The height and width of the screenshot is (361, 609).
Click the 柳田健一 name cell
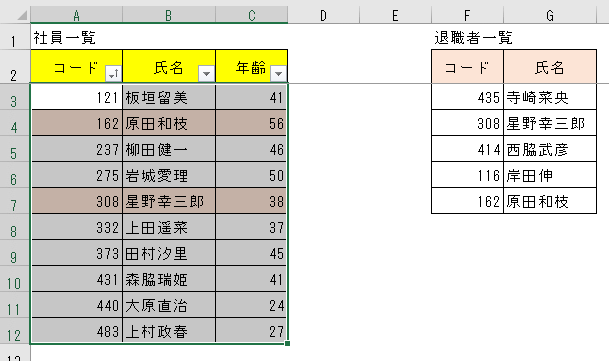(169, 149)
